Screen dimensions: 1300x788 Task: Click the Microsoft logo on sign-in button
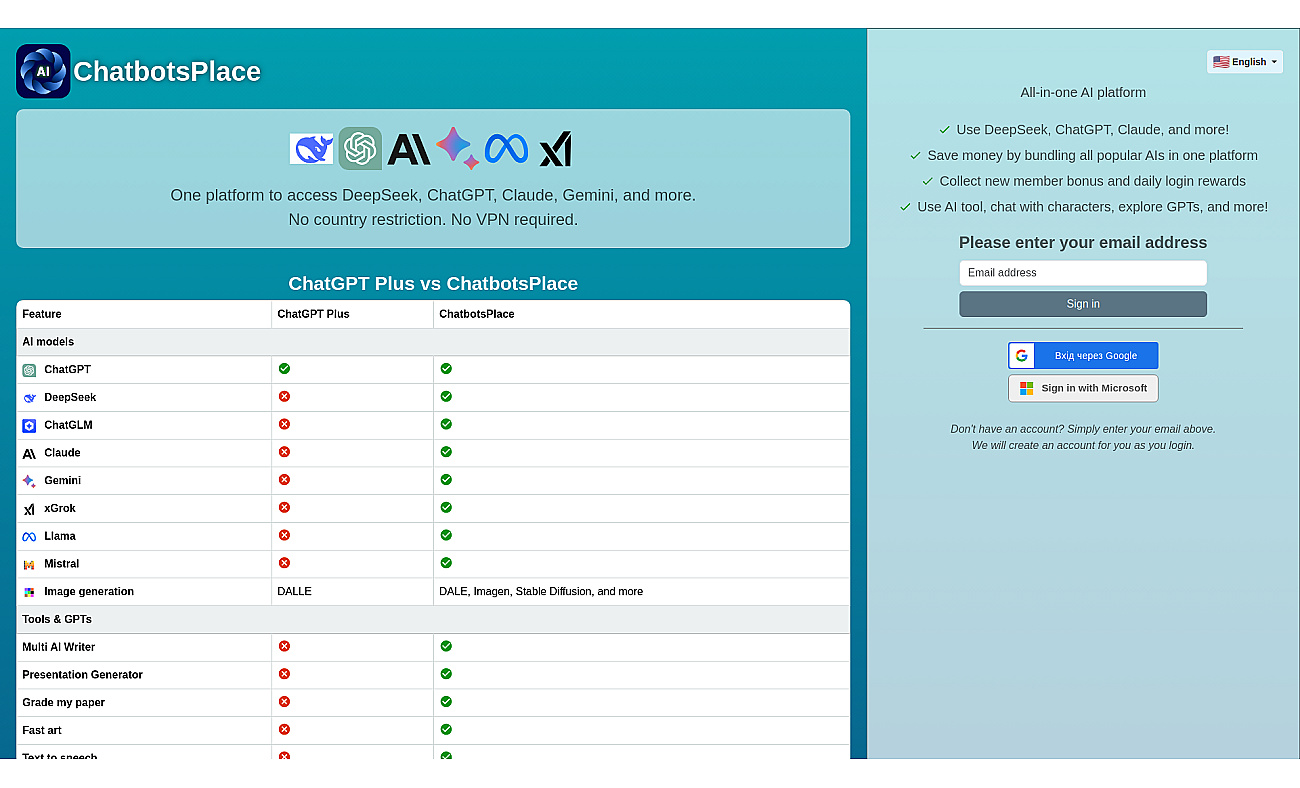1026,388
